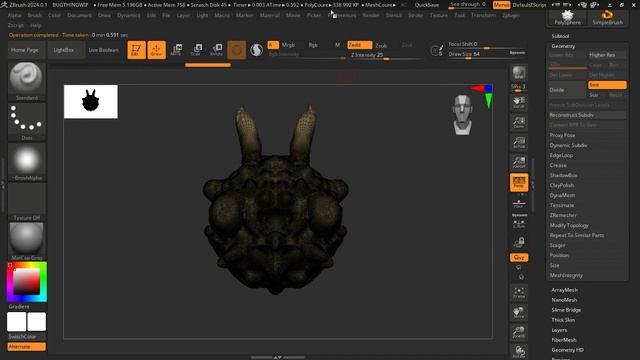Expand the FiberMesh section
This screenshot has height=360, width=640.
[x=564, y=340]
